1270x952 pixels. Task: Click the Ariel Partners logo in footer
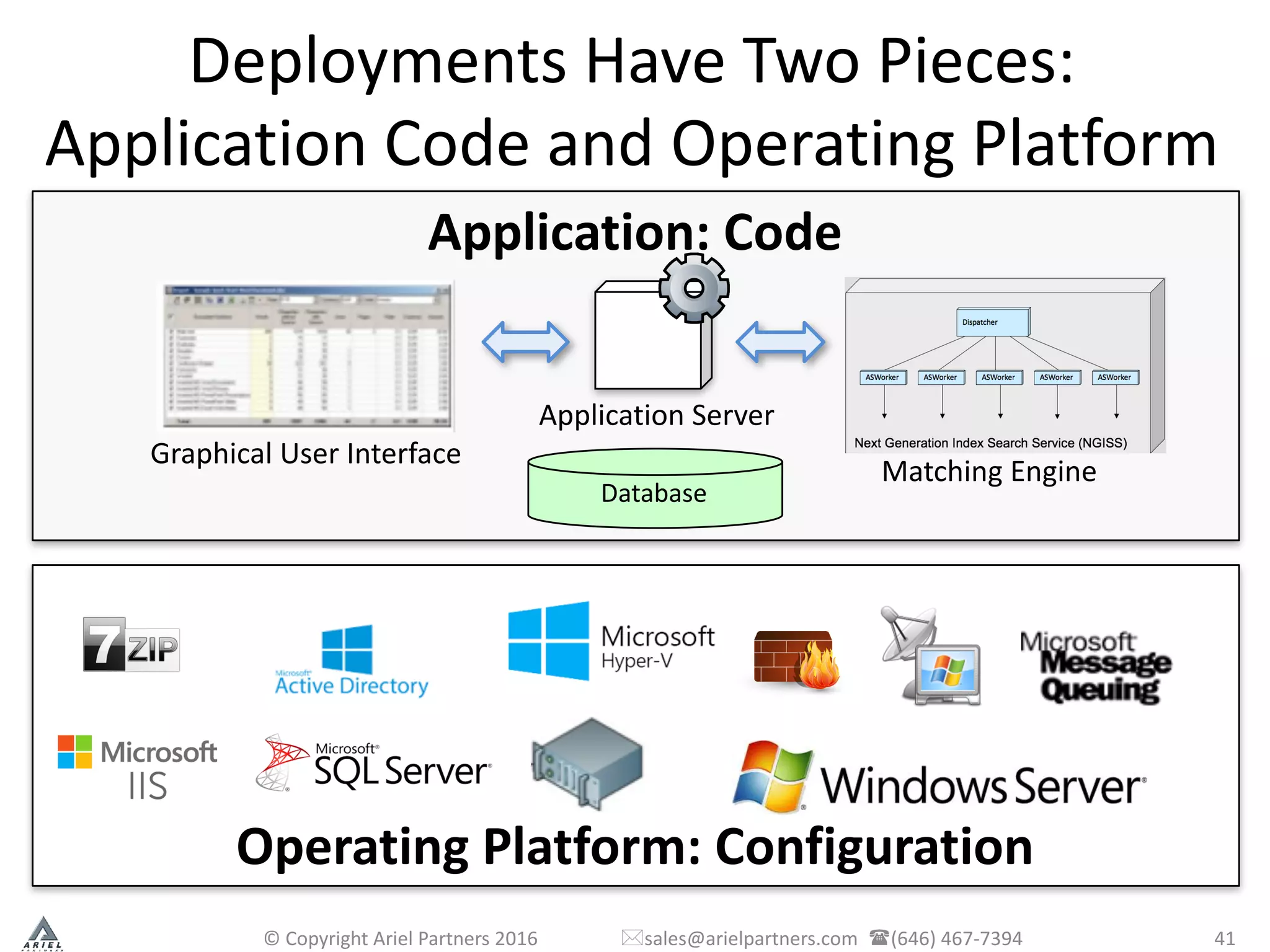(x=42, y=933)
